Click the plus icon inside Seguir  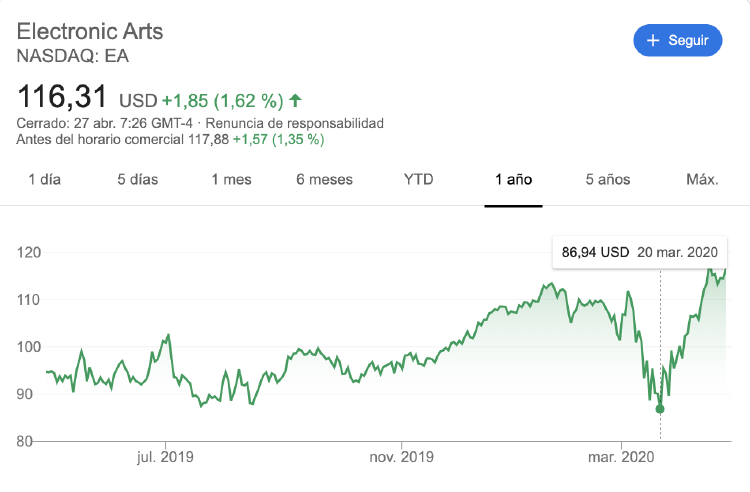click(x=653, y=41)
